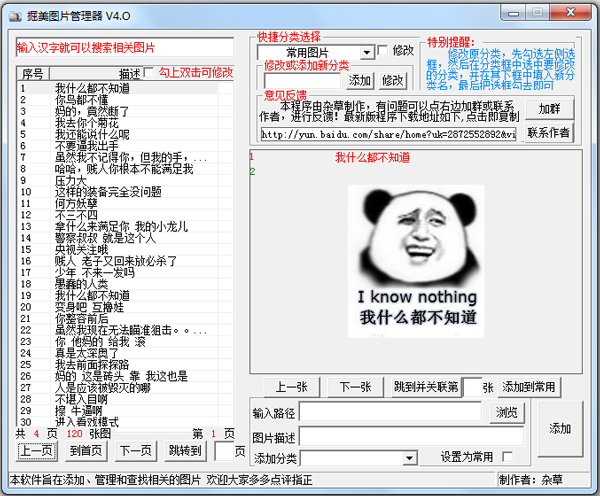The height and width of the screenshot is (496, 600).
Task: Close the 掘美图片管理器 window
Action: [571, 13]
